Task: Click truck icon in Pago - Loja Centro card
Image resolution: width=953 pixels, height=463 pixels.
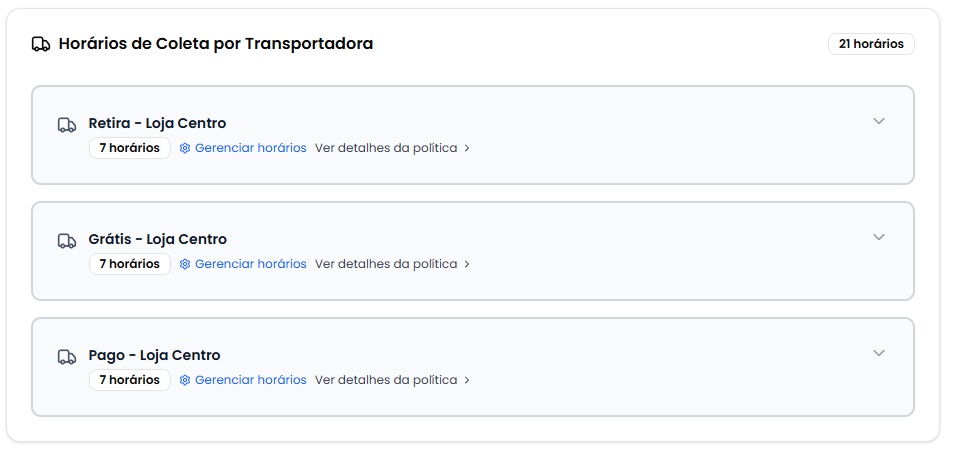Action: pyautogui.click(x=67, y=357)
